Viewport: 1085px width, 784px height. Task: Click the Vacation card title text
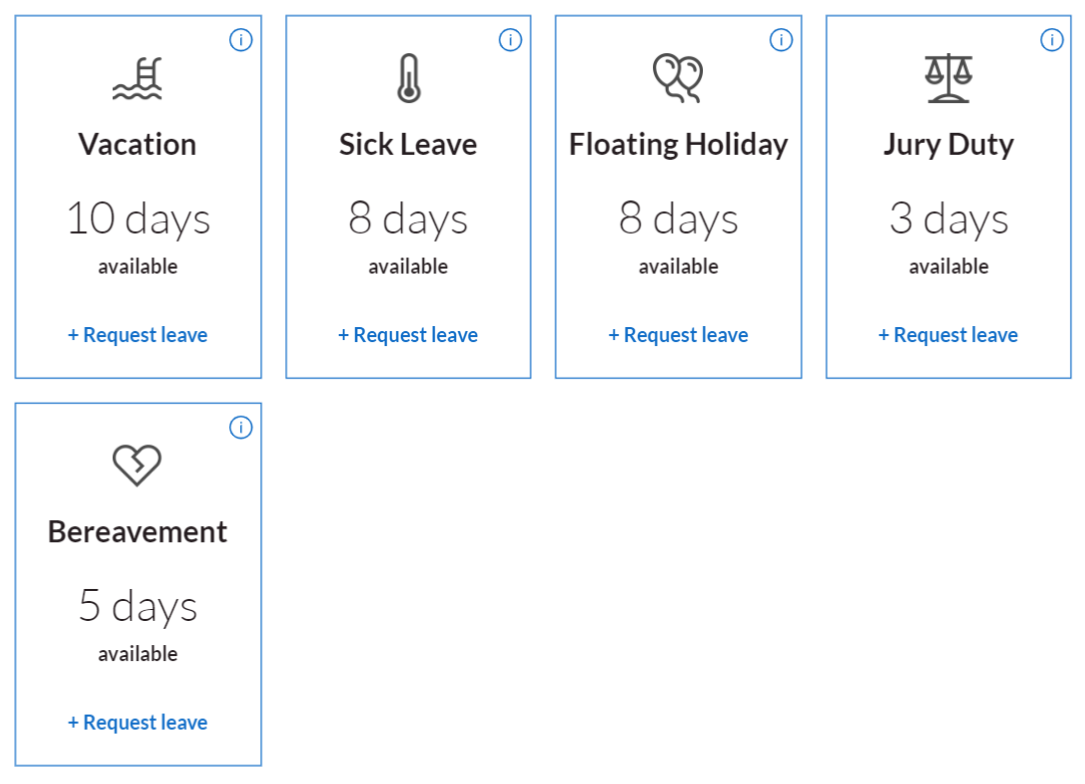[137, 144]
